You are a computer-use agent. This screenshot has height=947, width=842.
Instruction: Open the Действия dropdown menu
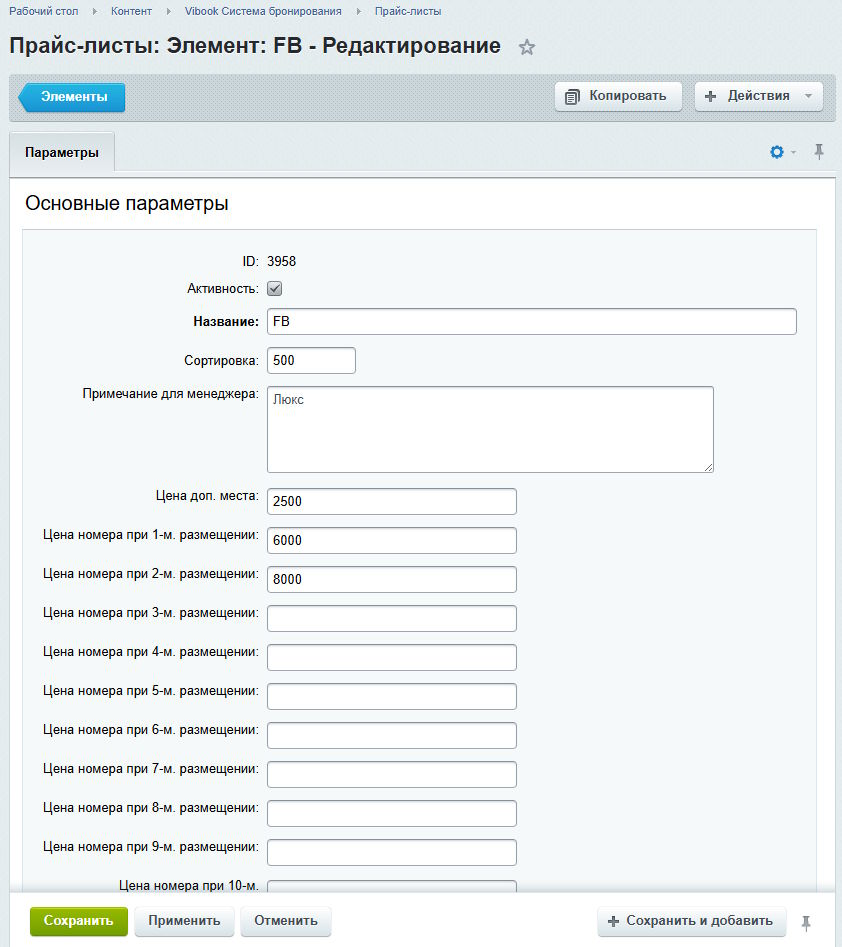pos(758,96)
